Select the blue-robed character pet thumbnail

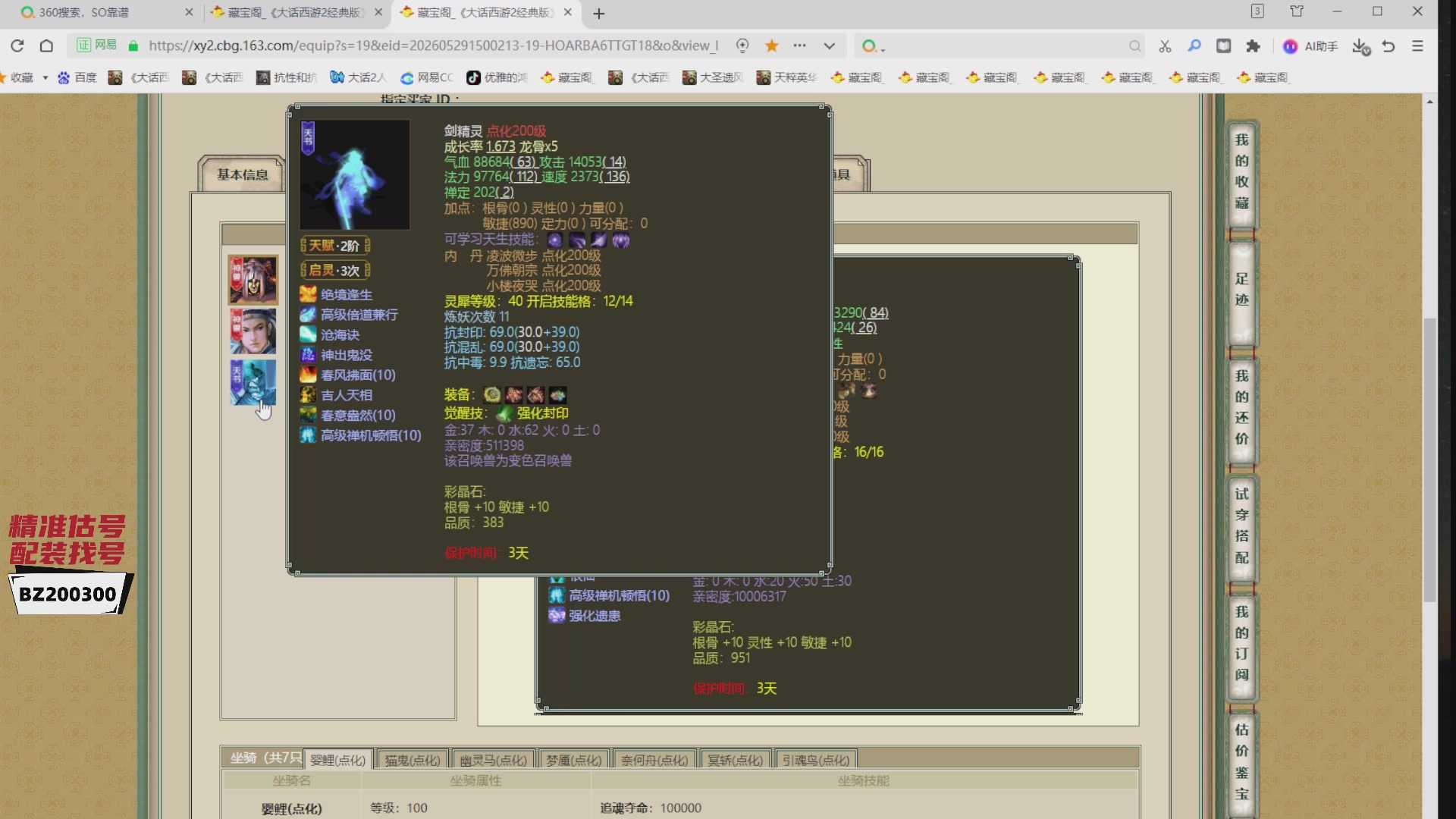pyautogui.click(x=253, y=331)
